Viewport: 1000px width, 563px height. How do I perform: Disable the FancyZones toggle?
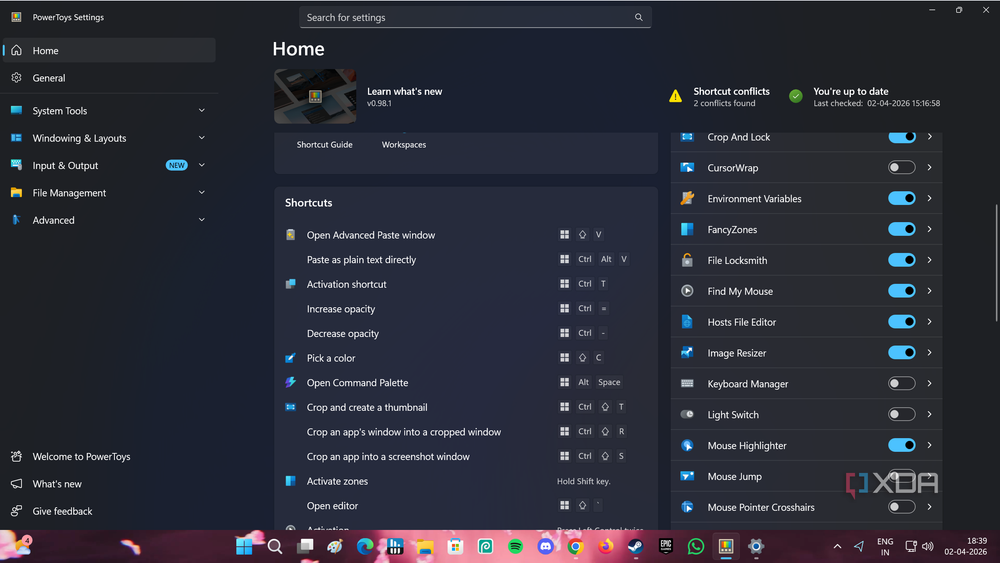(x=902, y=230)
